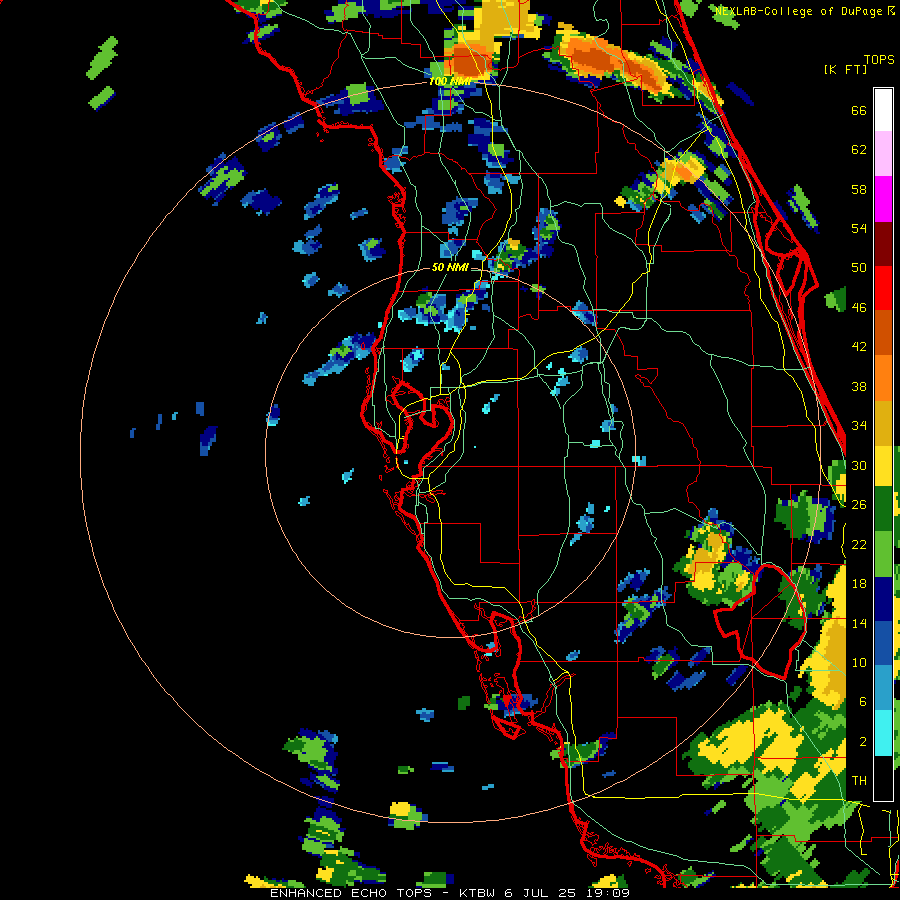Select the navy blue legend color segment
900x900 pixels.
pyautogui.click(x=883, y=598)
